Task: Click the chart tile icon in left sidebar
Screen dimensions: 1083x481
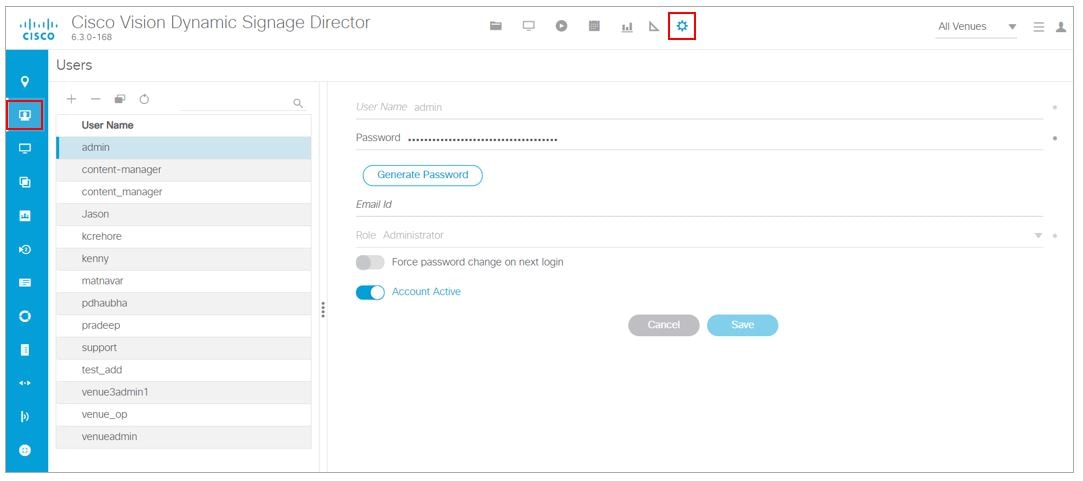Action: (x=26, y=216)
